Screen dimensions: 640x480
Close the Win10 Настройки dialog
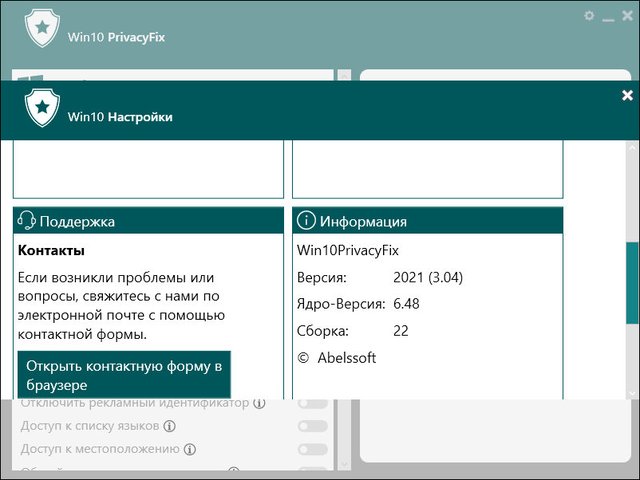coord(627,95)
